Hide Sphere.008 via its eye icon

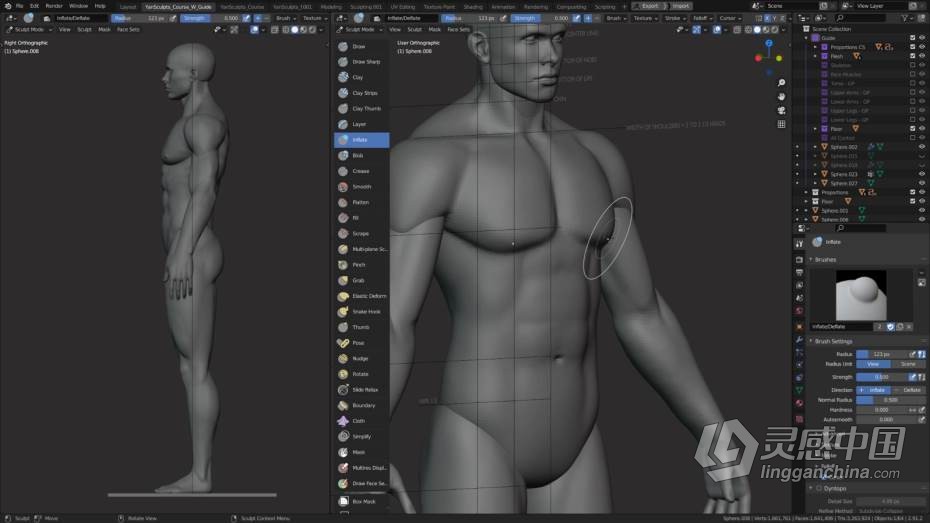pyautogui.click(x=922, y=219)
